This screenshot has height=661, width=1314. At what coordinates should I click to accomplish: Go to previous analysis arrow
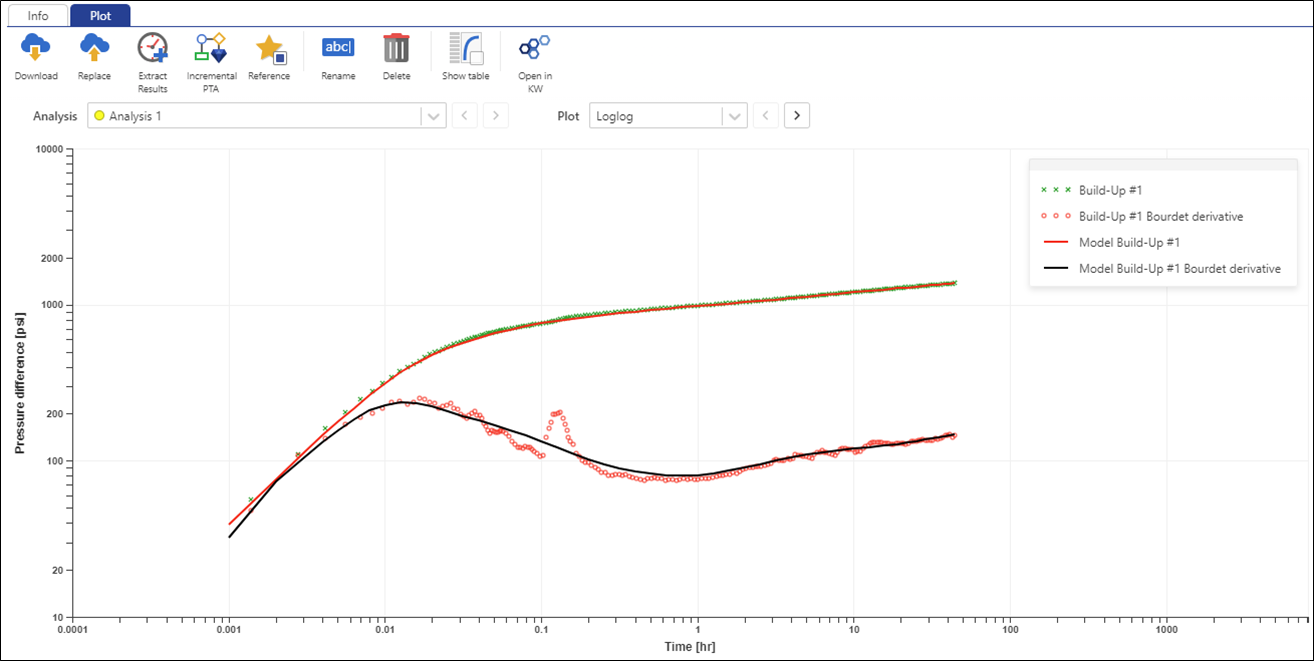464,116
